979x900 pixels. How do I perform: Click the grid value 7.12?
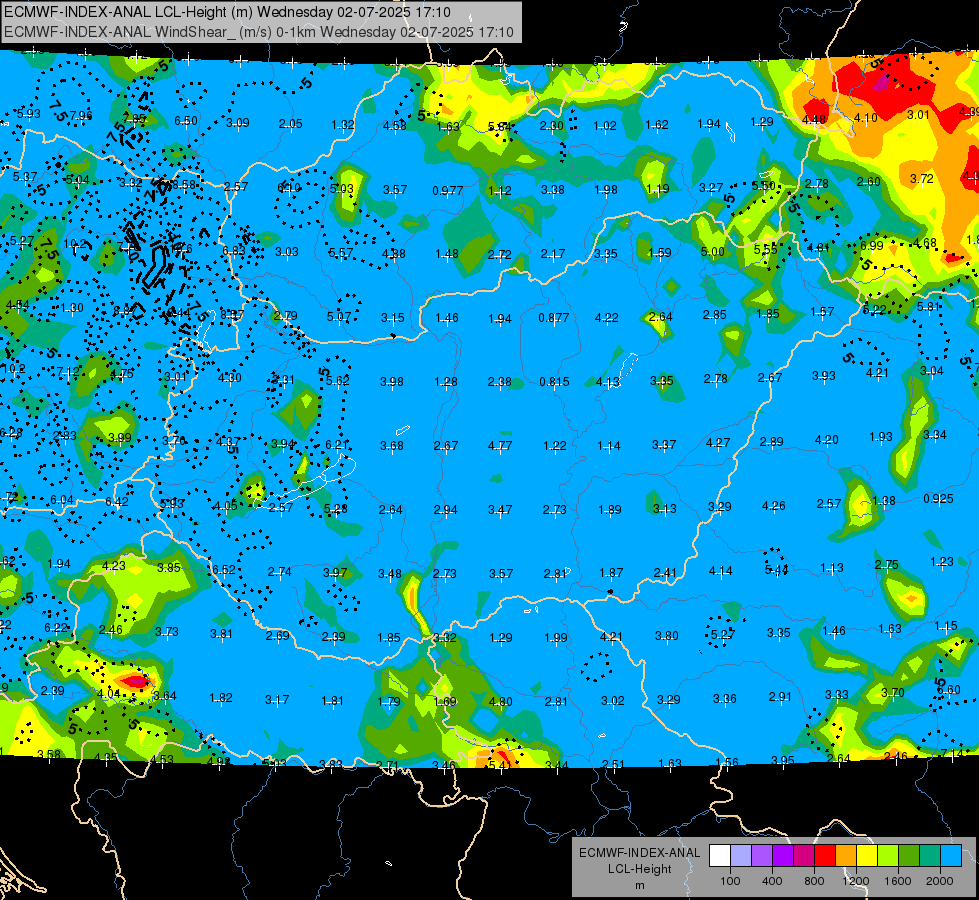(x=67, y=372)
